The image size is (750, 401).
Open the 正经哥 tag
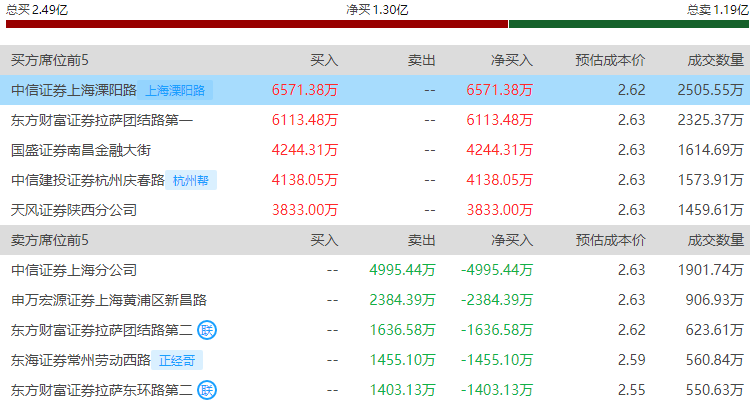177,360
